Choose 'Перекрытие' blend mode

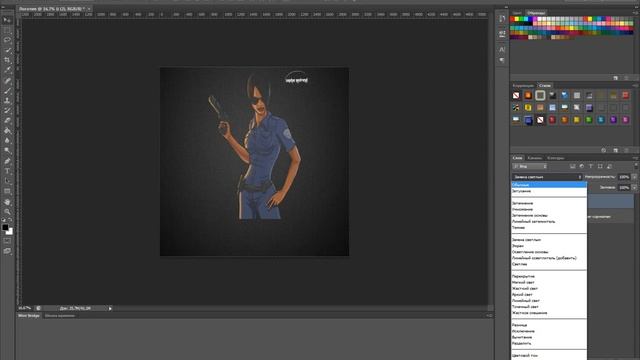pos(549,276)
